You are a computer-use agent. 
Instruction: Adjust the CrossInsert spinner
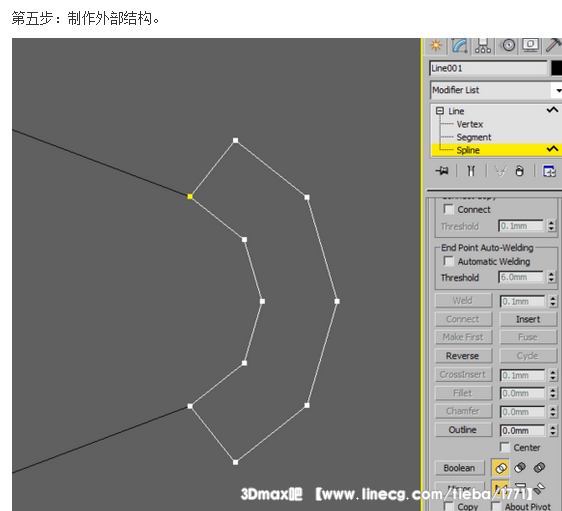click(553, 375)
